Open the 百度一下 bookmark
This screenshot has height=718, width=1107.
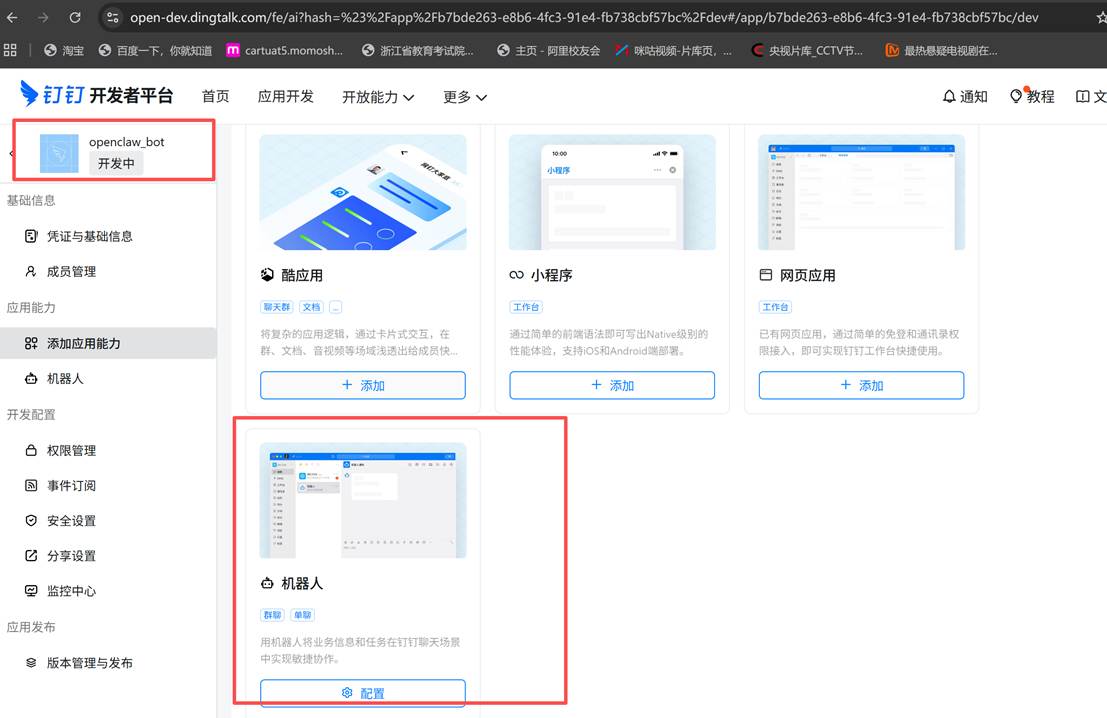coord(155,50)
